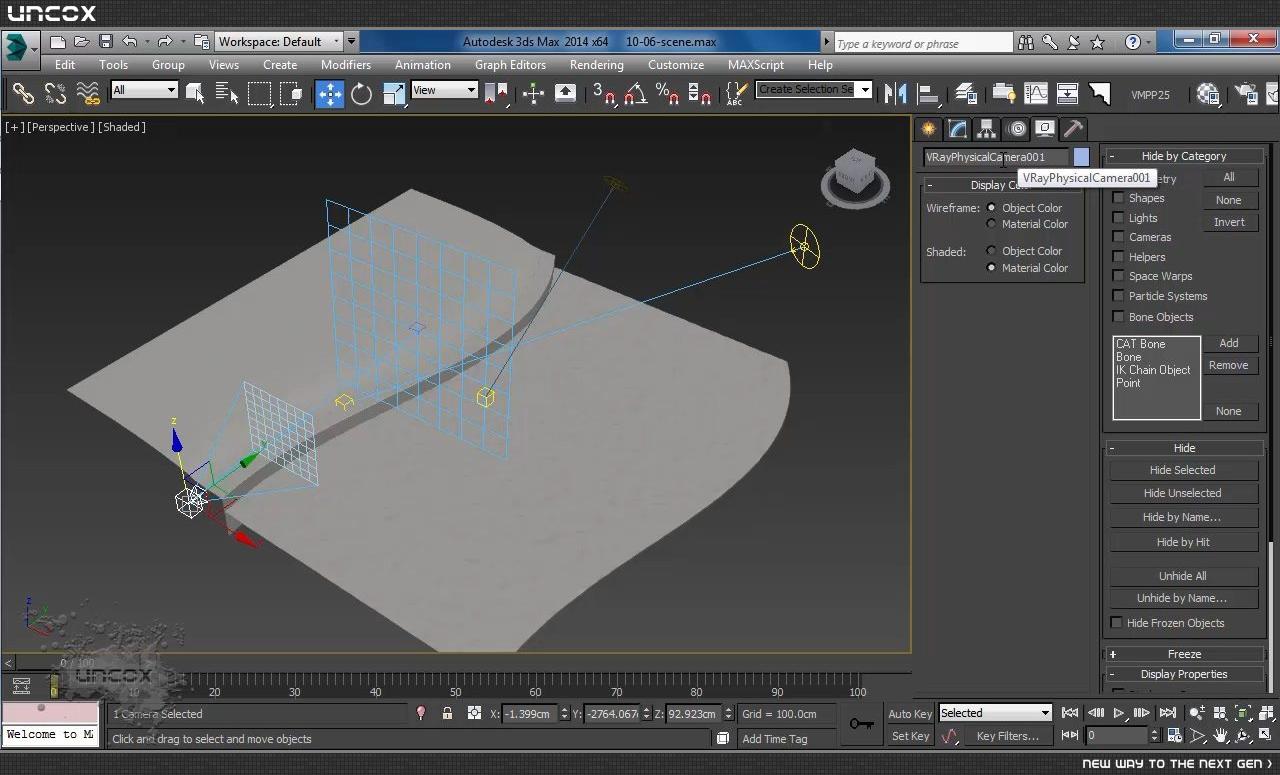1280x775 pixels.
Task: Click the Set Keys key icon
Action: click(860, 724)
